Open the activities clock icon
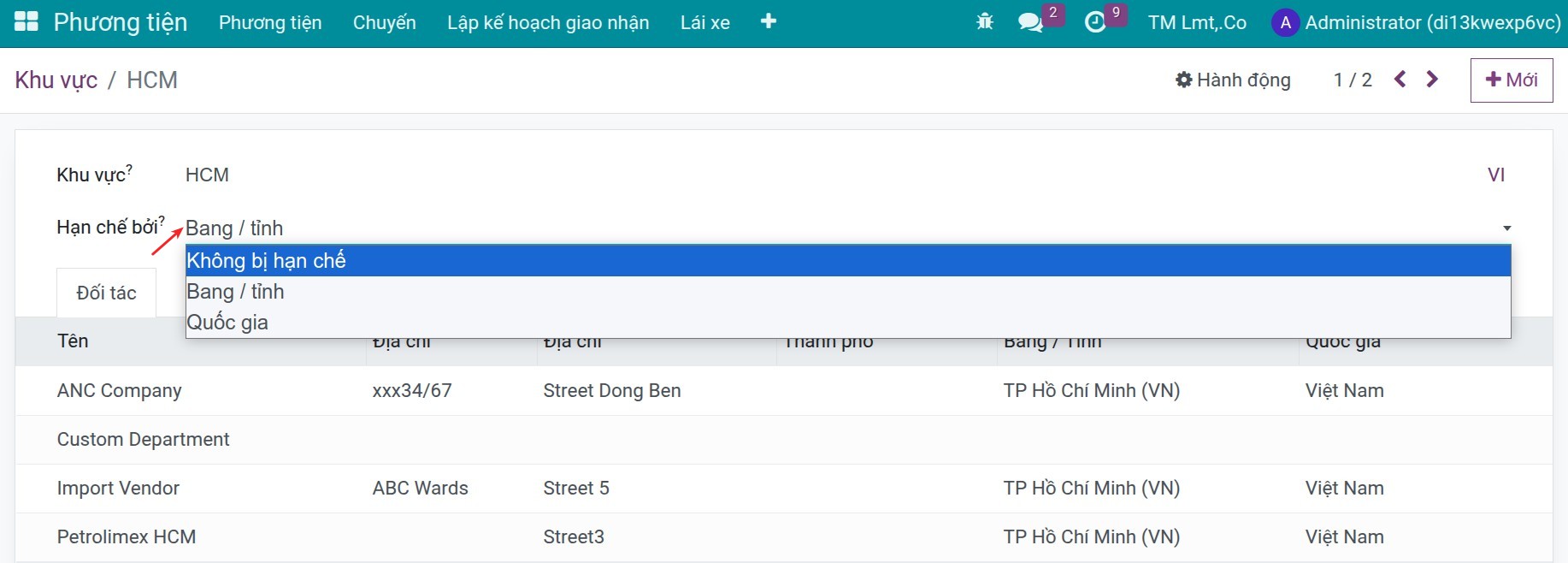Image resolution: width=1568 pixels, height=563 pixels. [1095, 22]
